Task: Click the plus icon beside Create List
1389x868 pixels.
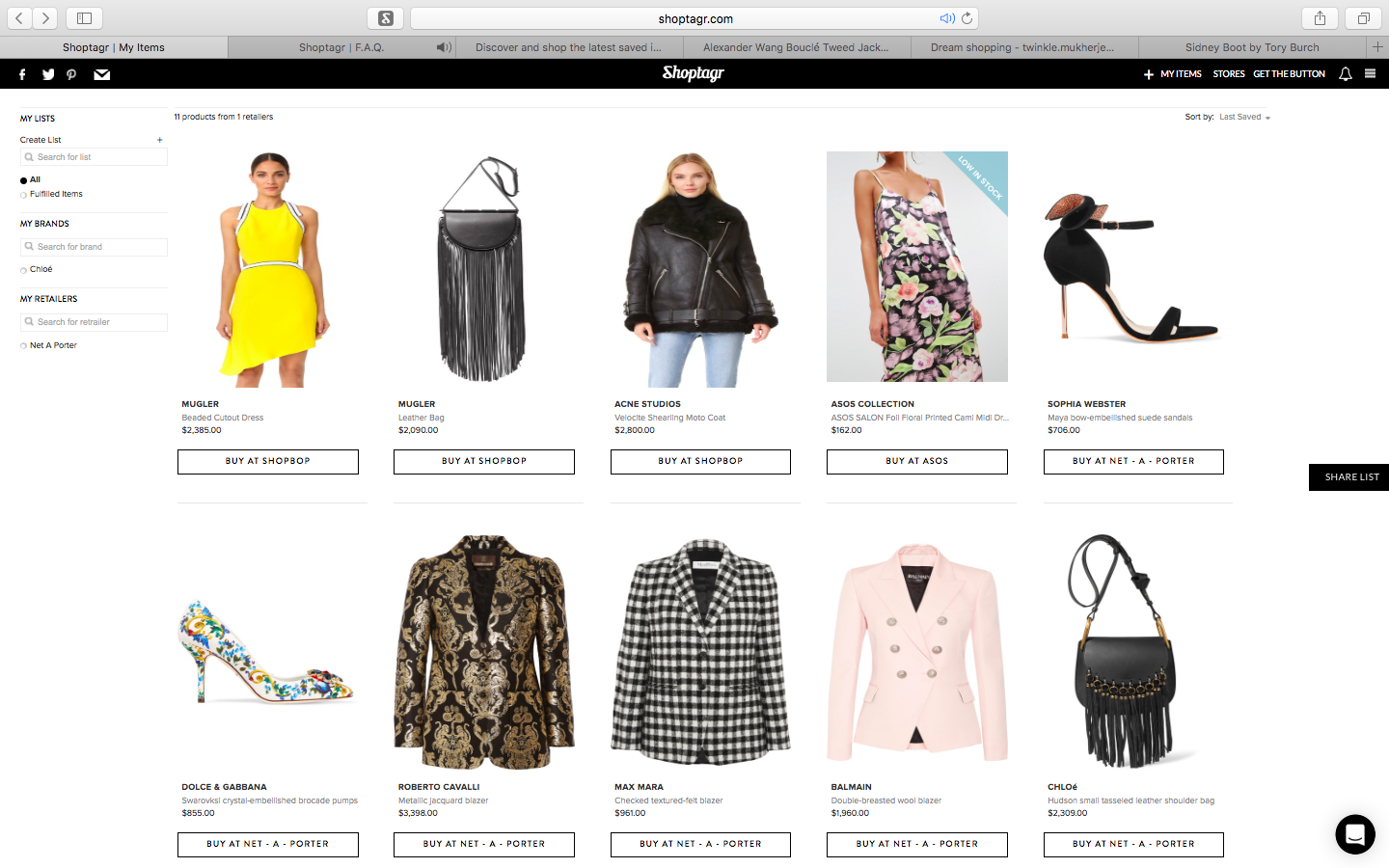Action: point(160,140)
